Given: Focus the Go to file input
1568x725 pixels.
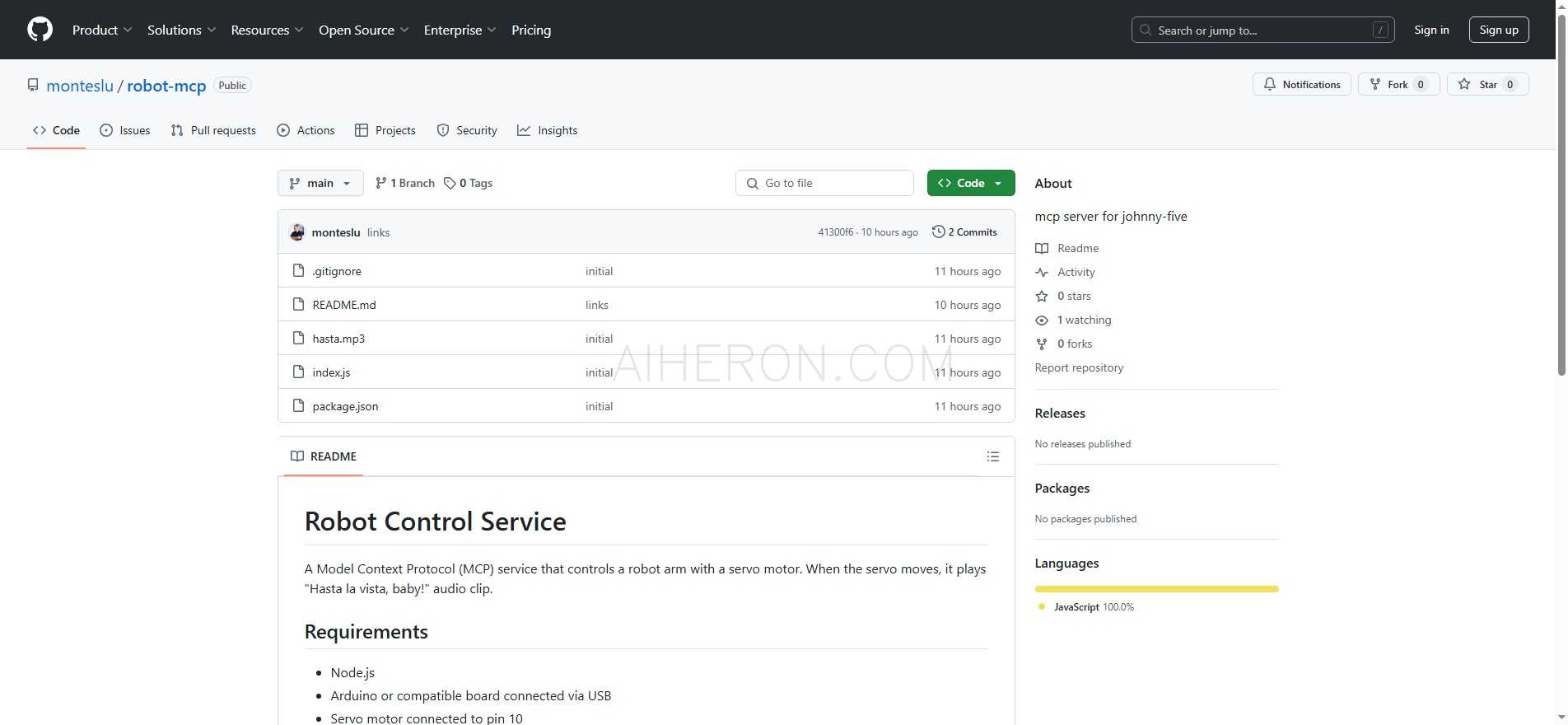Looking at the screenshot, I should (x=824, y=183).
